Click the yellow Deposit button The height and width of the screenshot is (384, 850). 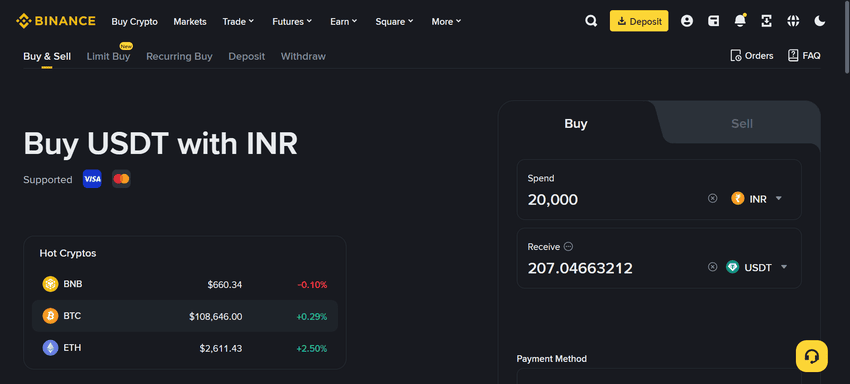point(639,21)
